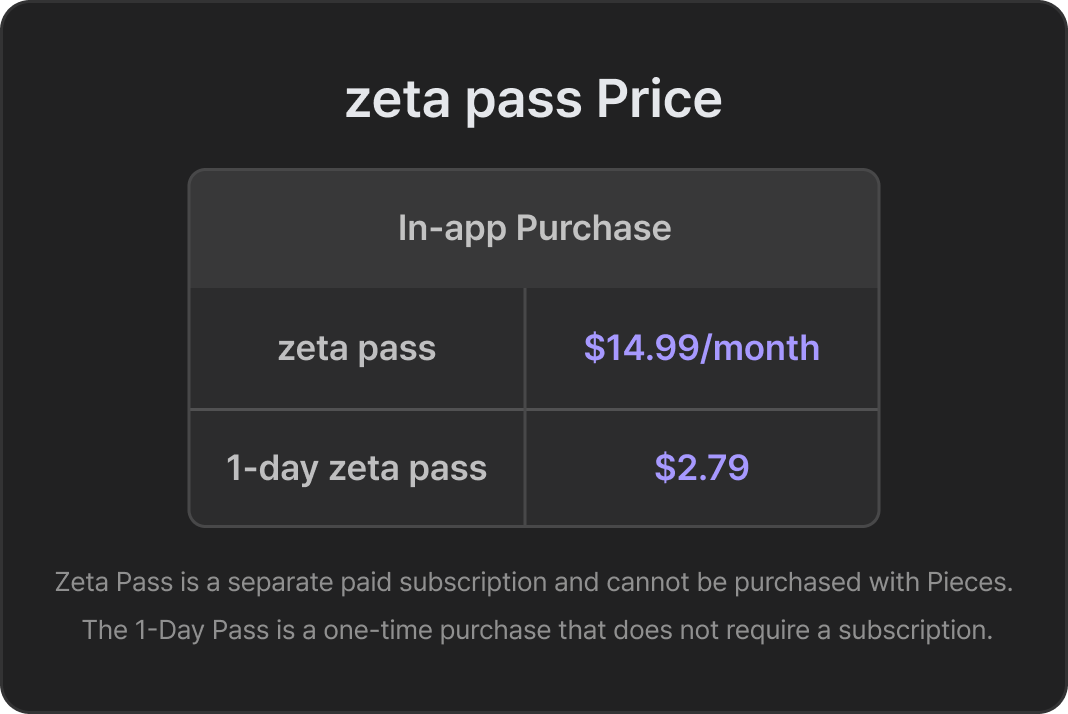Click '1-Day Pass' in the second footnote

point(189,630)
